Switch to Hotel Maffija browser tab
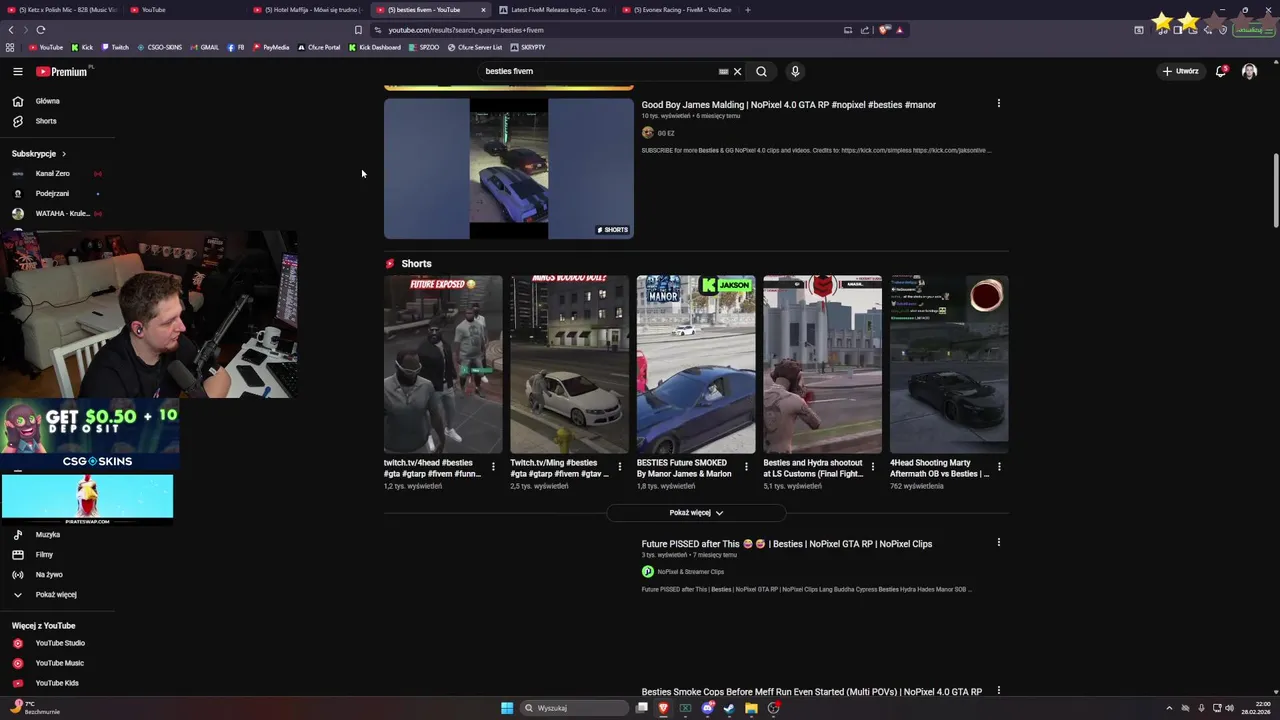 point(306,10)
